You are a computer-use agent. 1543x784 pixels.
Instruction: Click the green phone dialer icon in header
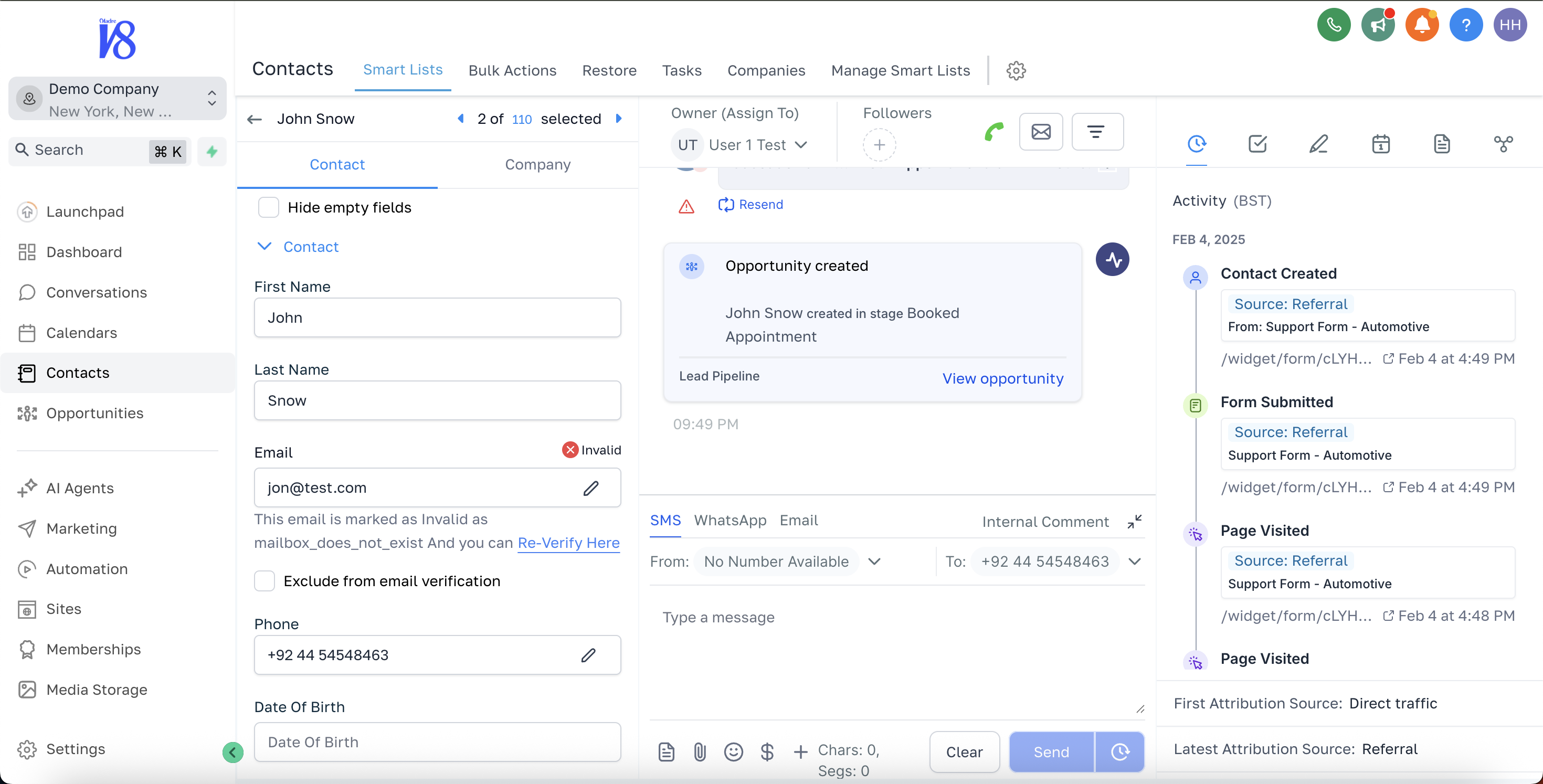tap(1334, 25)
